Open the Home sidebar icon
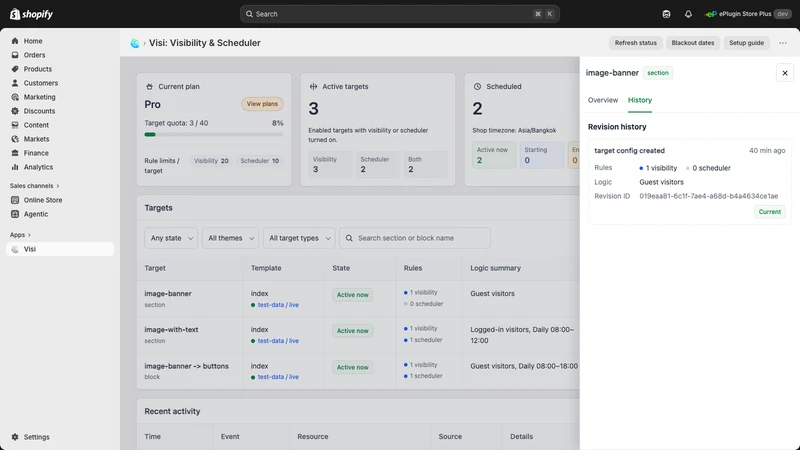 tap(15, 41)
